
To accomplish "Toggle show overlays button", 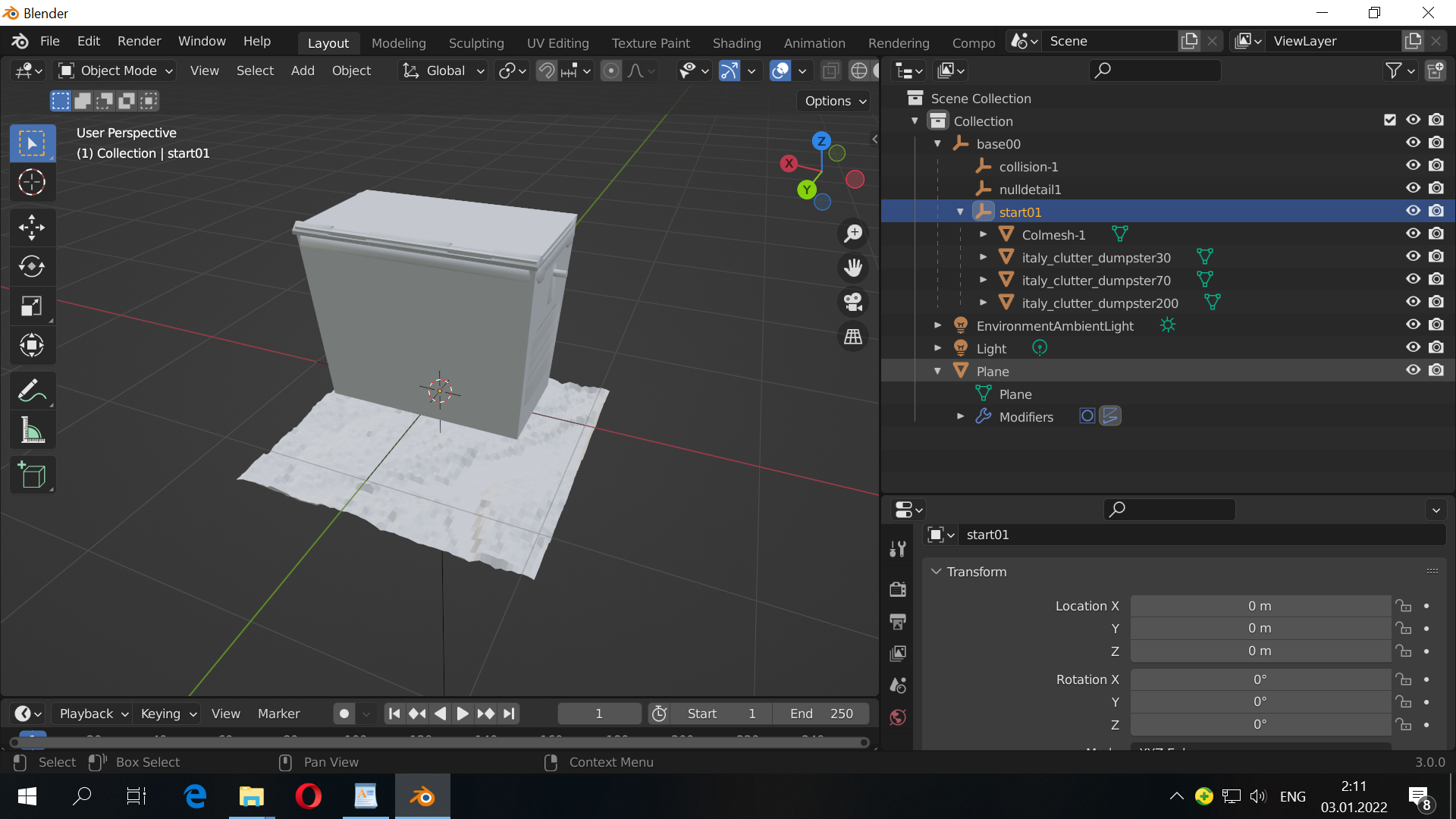I will [780, 71].
